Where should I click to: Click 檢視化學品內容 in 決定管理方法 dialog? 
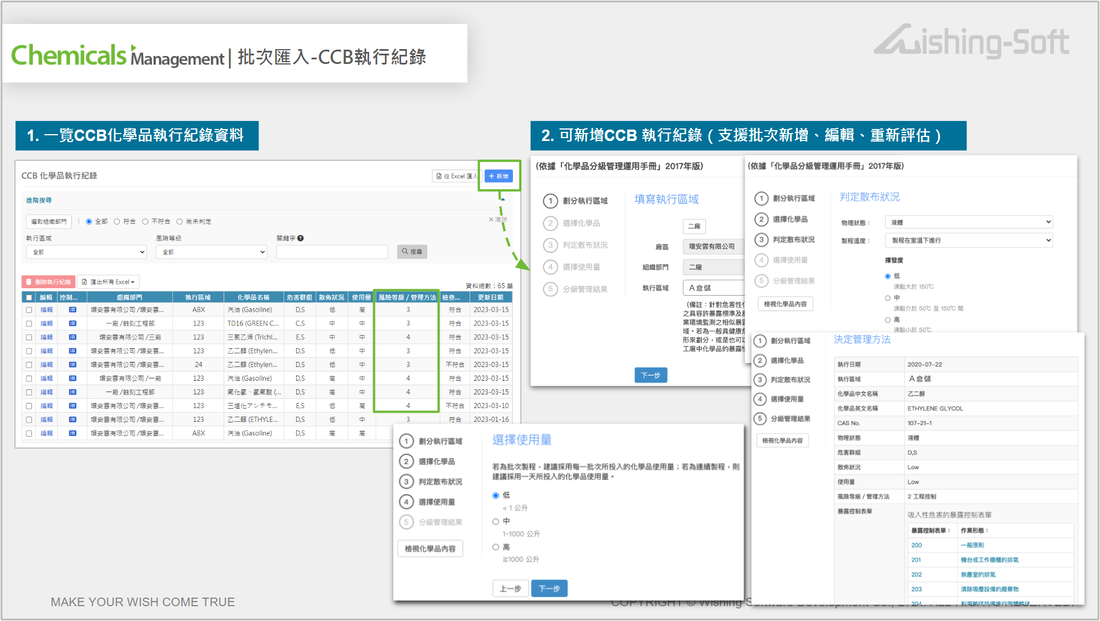click(x=783, y=441)
